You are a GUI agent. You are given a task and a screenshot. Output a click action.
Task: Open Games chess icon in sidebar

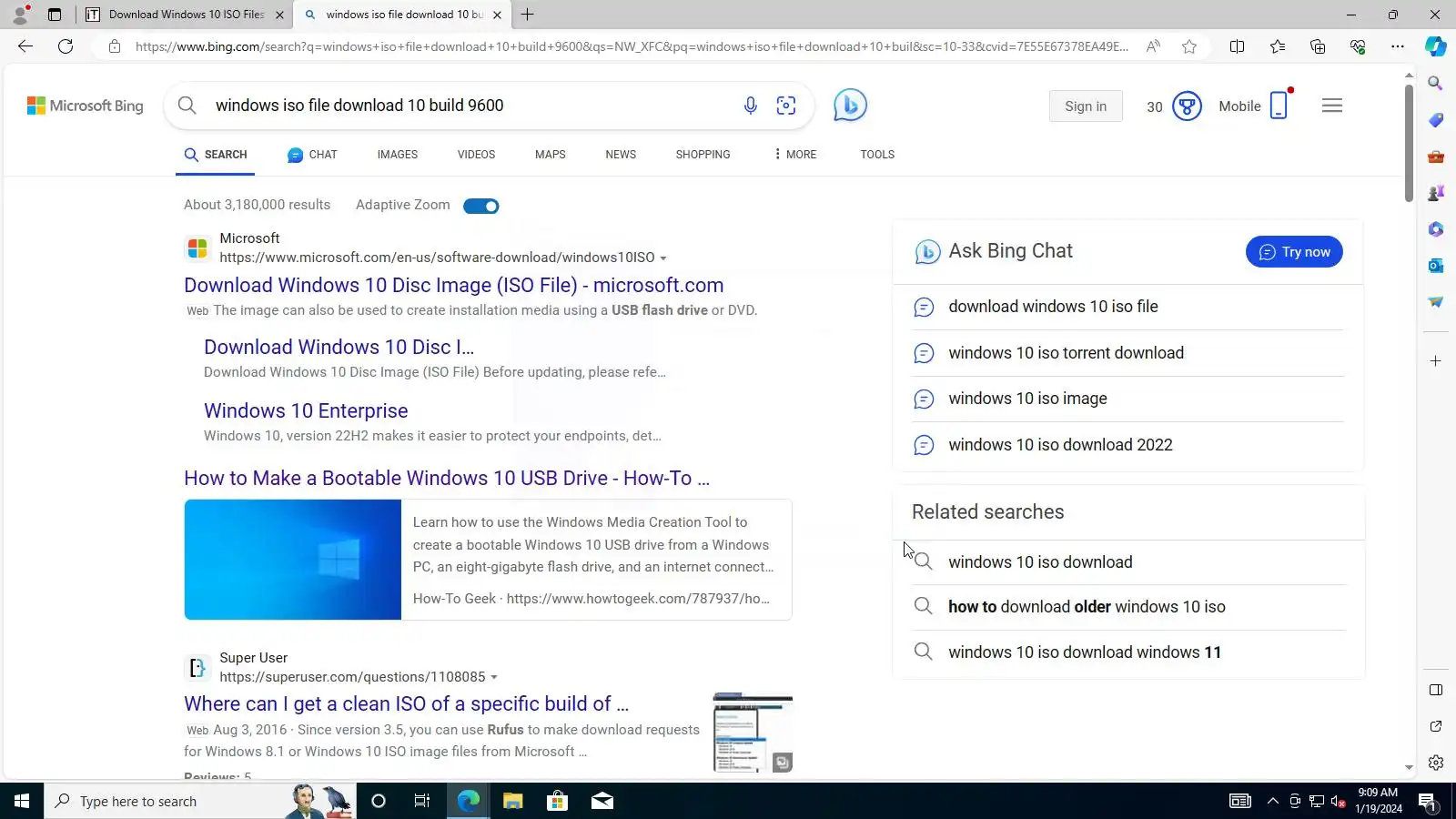coord(1436,193)
